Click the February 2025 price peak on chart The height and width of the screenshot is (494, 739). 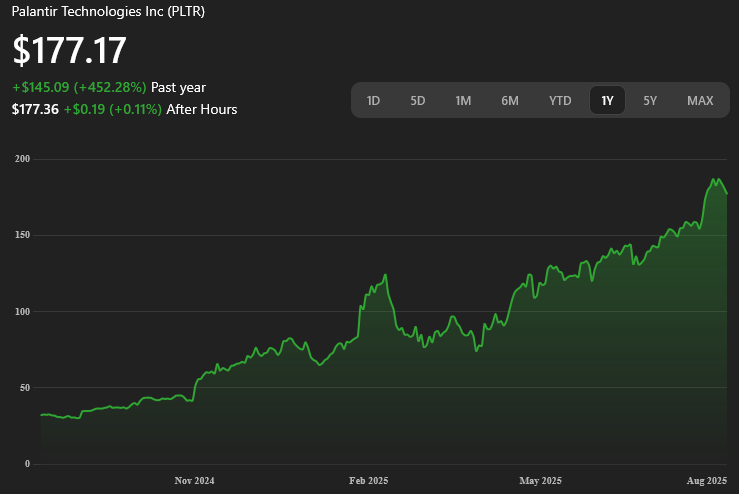pos(386,275)
